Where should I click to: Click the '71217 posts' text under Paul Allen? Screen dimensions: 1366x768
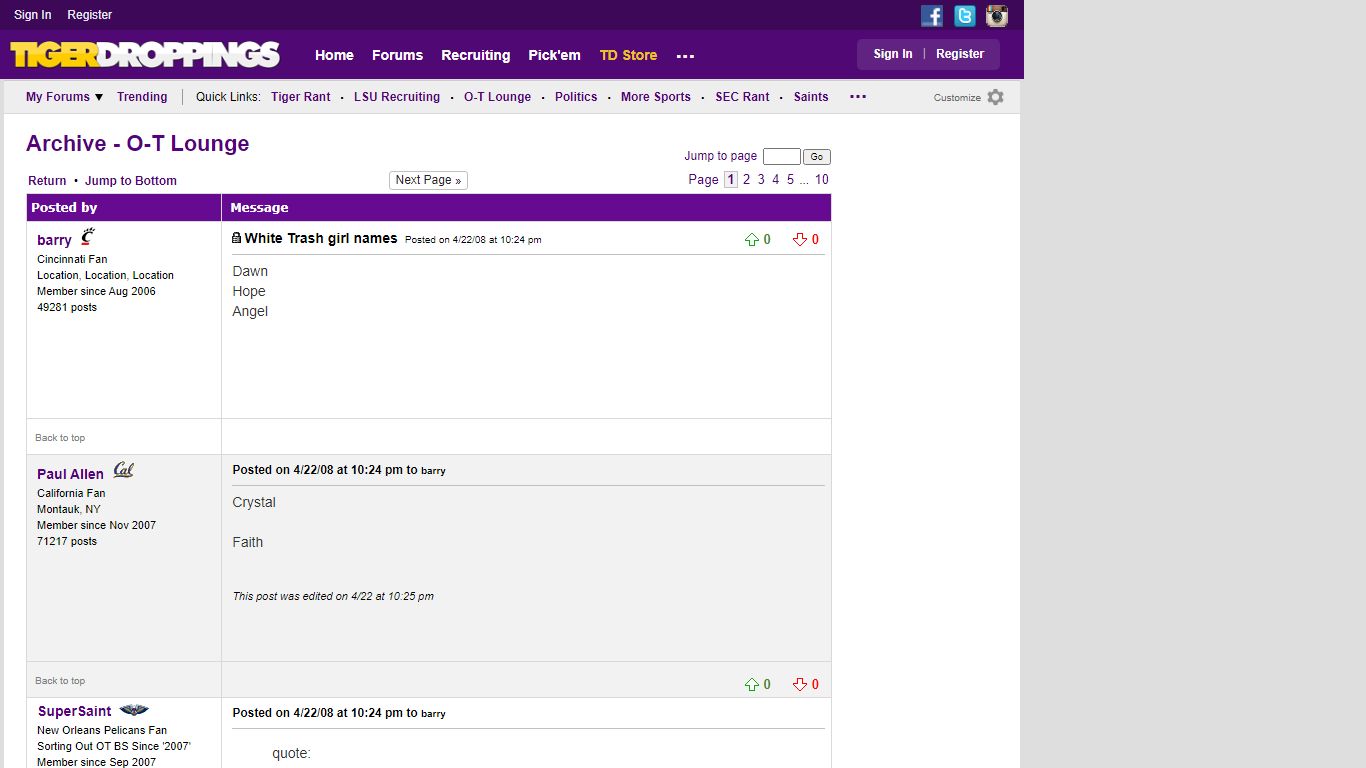click(67, 542)
